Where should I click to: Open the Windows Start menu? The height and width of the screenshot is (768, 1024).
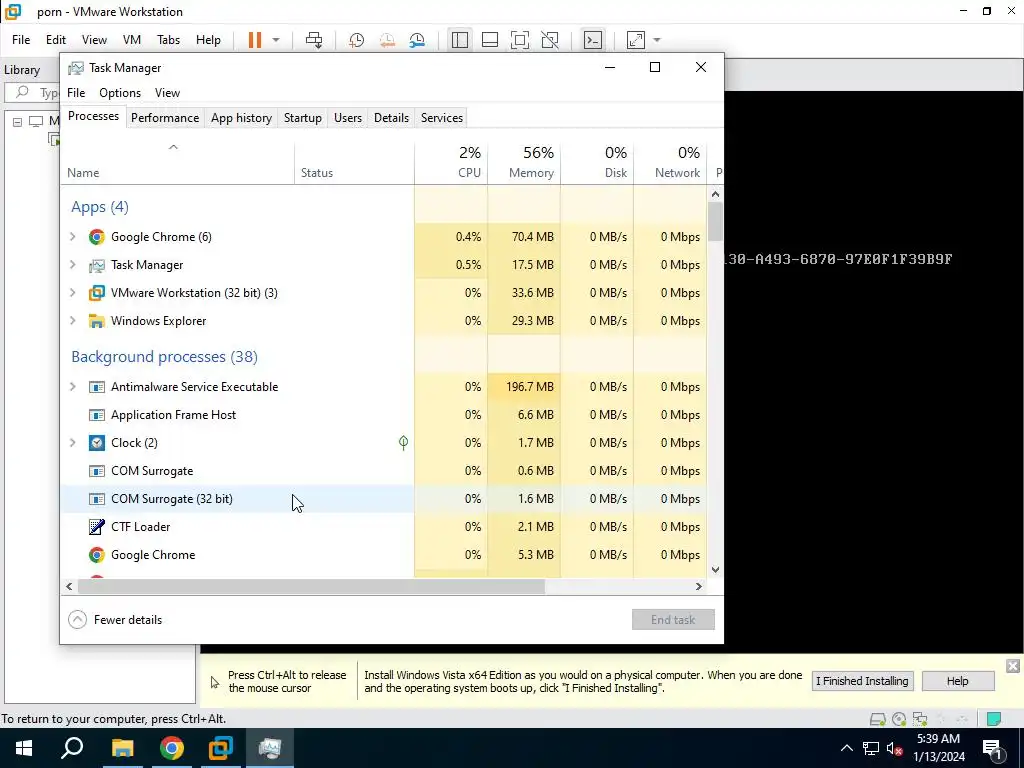click(24, 748)
